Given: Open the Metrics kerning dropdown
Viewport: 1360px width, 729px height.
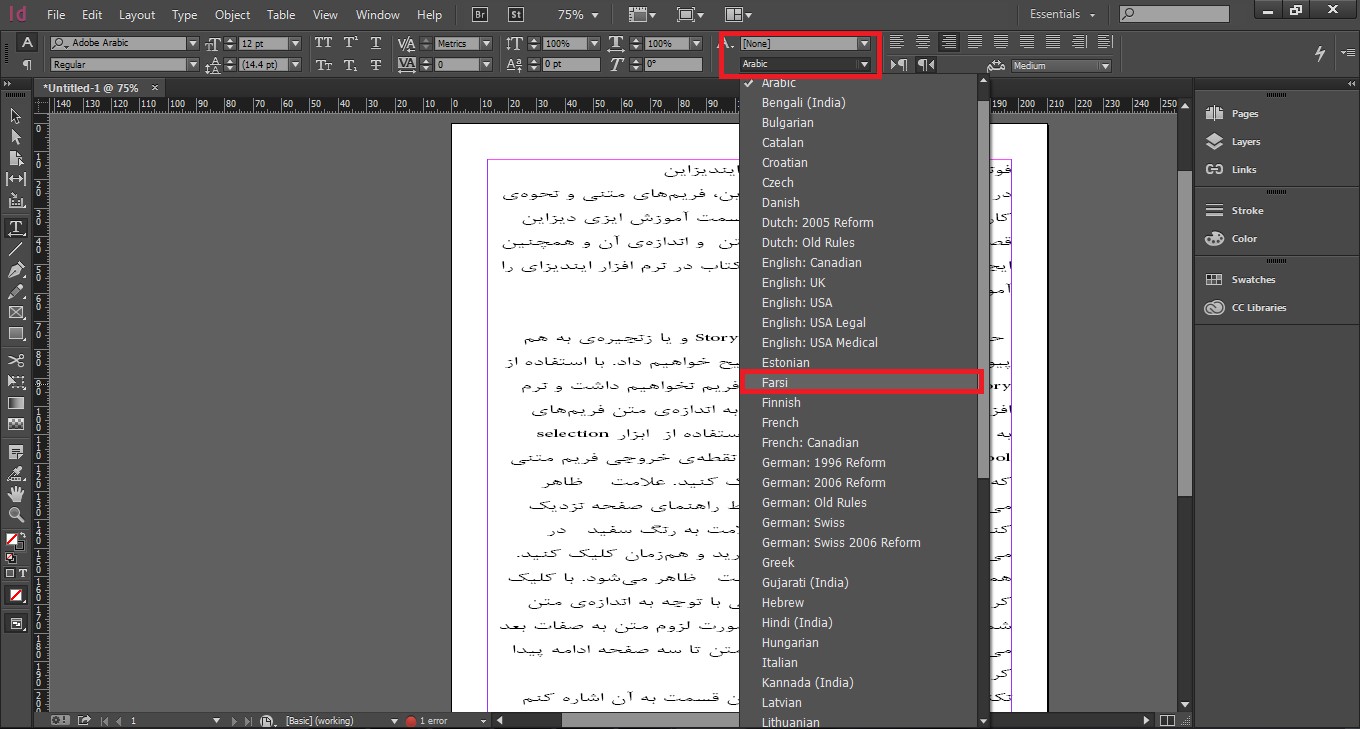Looking at the screenshot, I should 486,44.
